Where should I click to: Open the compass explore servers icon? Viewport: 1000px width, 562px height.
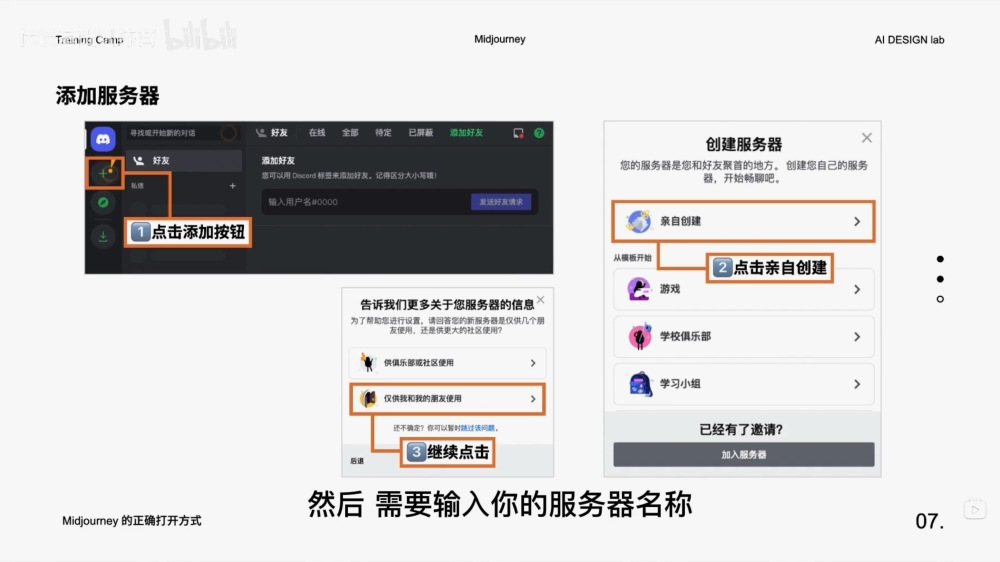pos(103,203)
